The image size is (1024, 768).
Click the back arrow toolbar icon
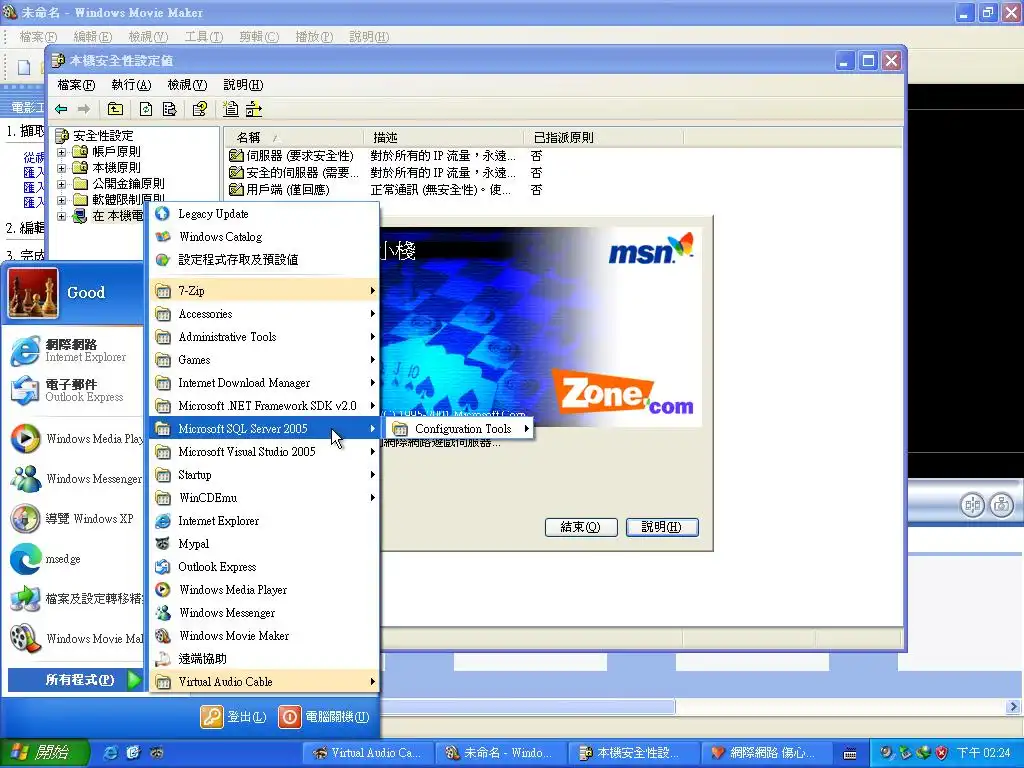[x=61, y=109]
